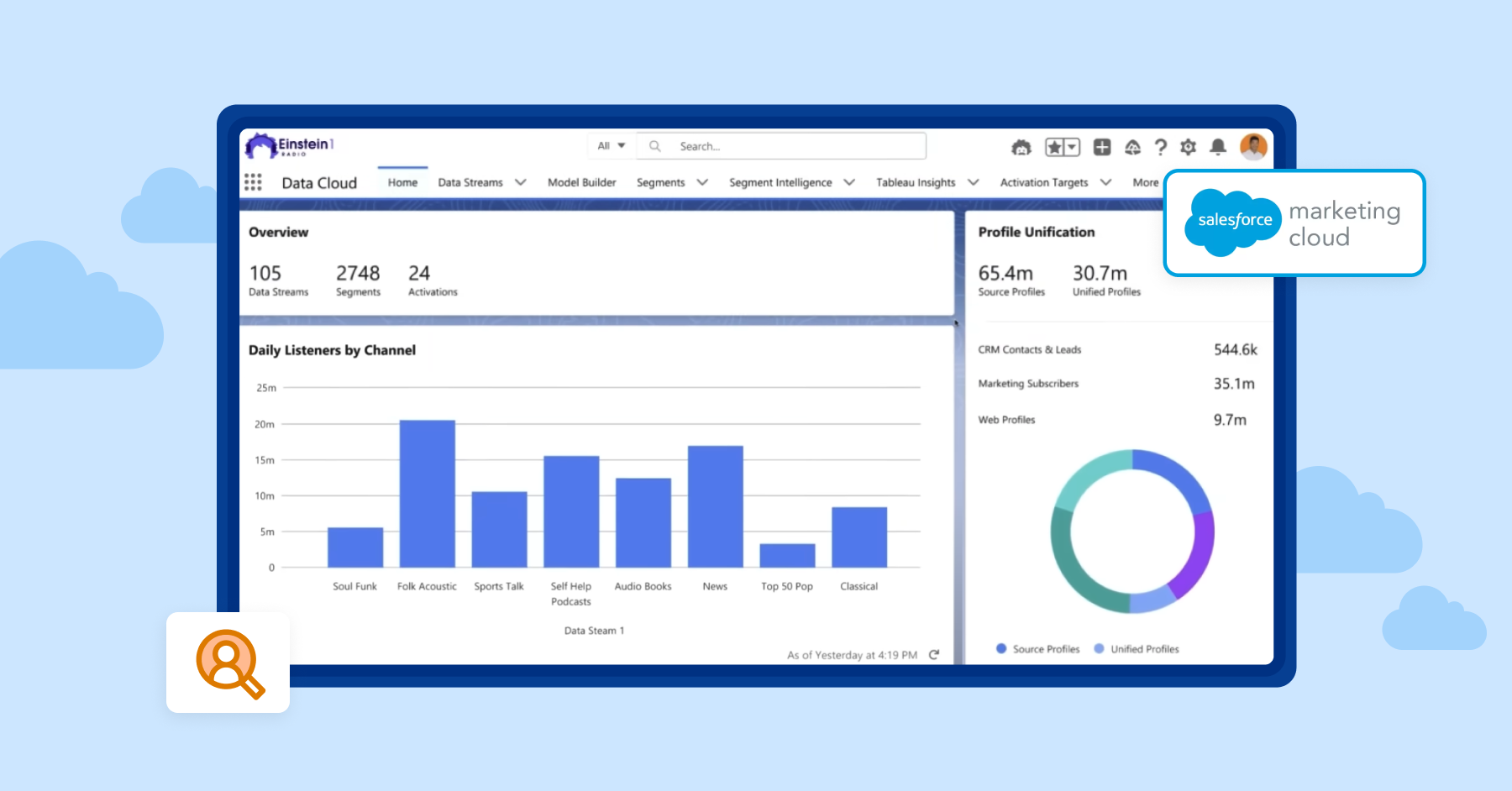Viewport: 1512px width, 791px height.
Task: Click the As of Yesterday timestamp
Action: coord(852,655)
